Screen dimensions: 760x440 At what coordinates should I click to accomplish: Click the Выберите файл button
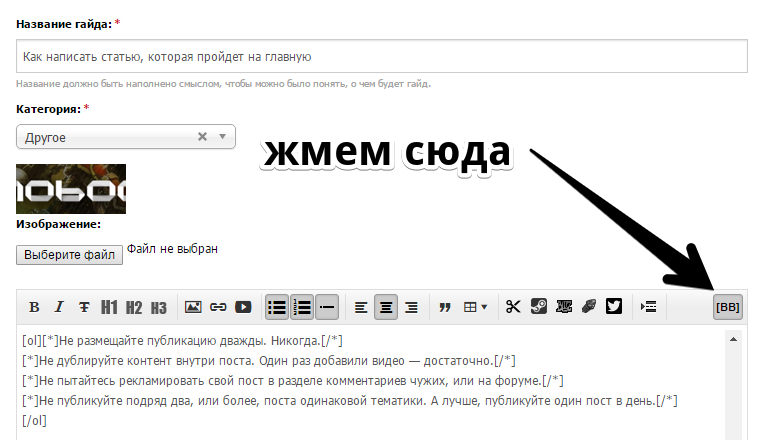coord(69,255)
